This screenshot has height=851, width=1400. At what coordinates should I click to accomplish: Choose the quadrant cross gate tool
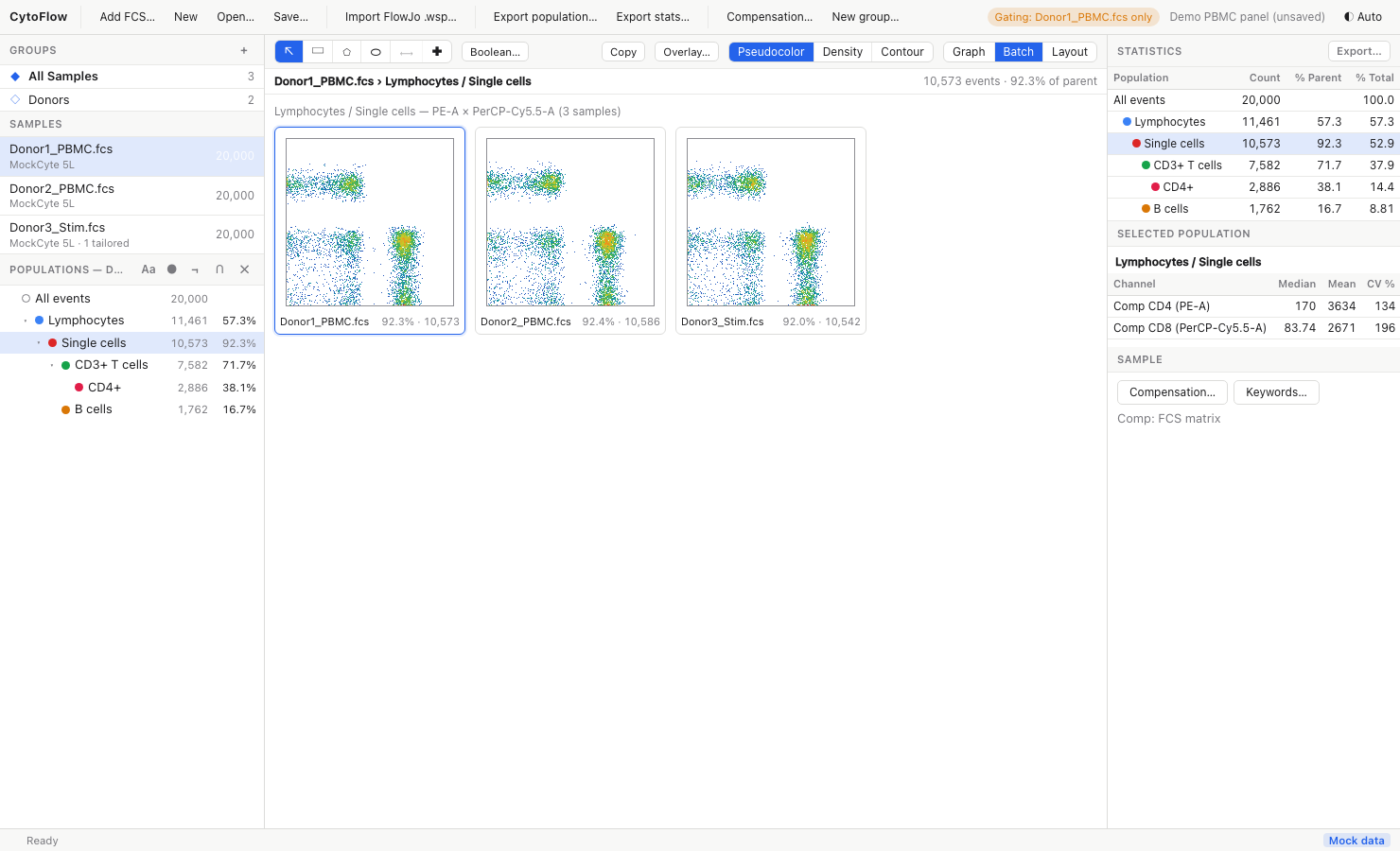(437, 52)
